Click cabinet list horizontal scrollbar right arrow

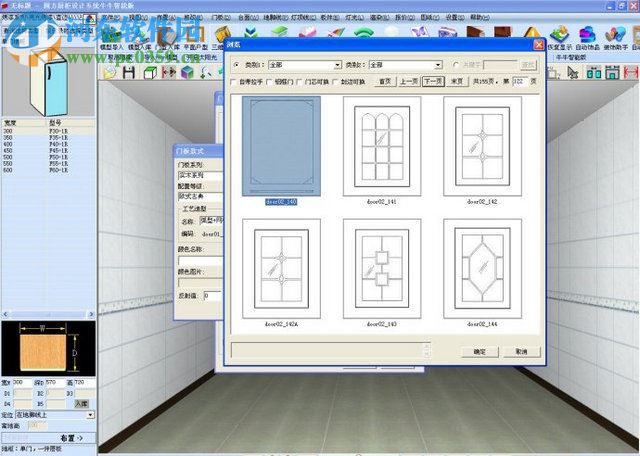[x=91, y=314]
